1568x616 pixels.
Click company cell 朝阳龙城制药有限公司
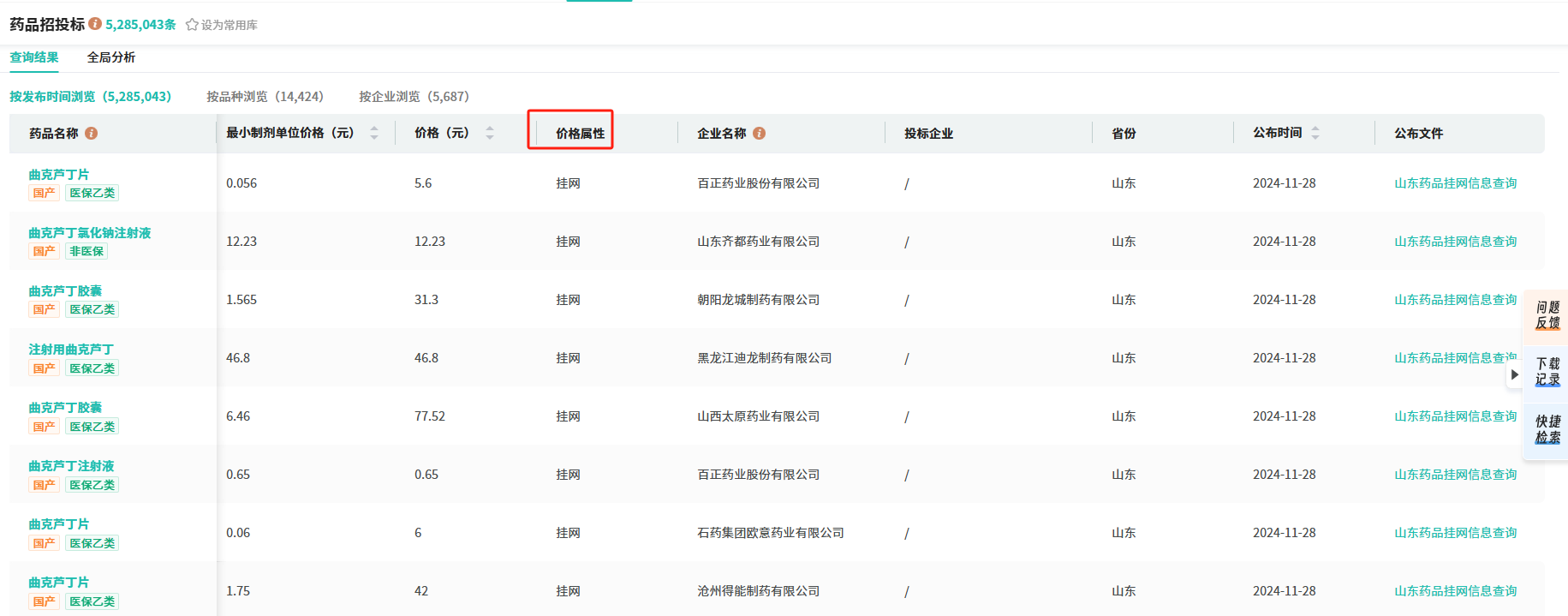[758, 300]
